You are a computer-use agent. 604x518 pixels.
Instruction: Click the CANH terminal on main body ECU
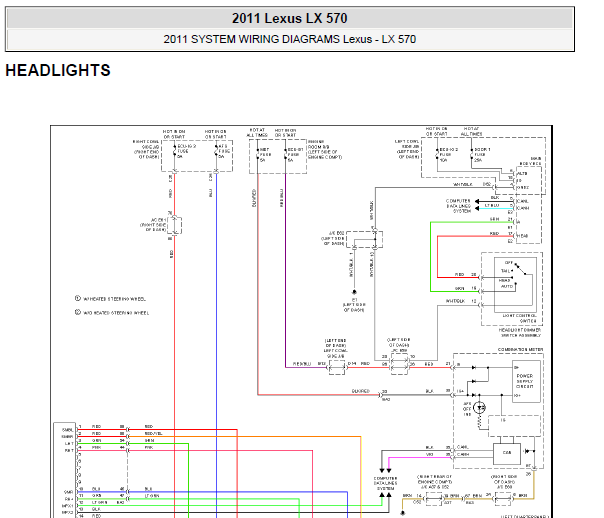pos(523,208)
